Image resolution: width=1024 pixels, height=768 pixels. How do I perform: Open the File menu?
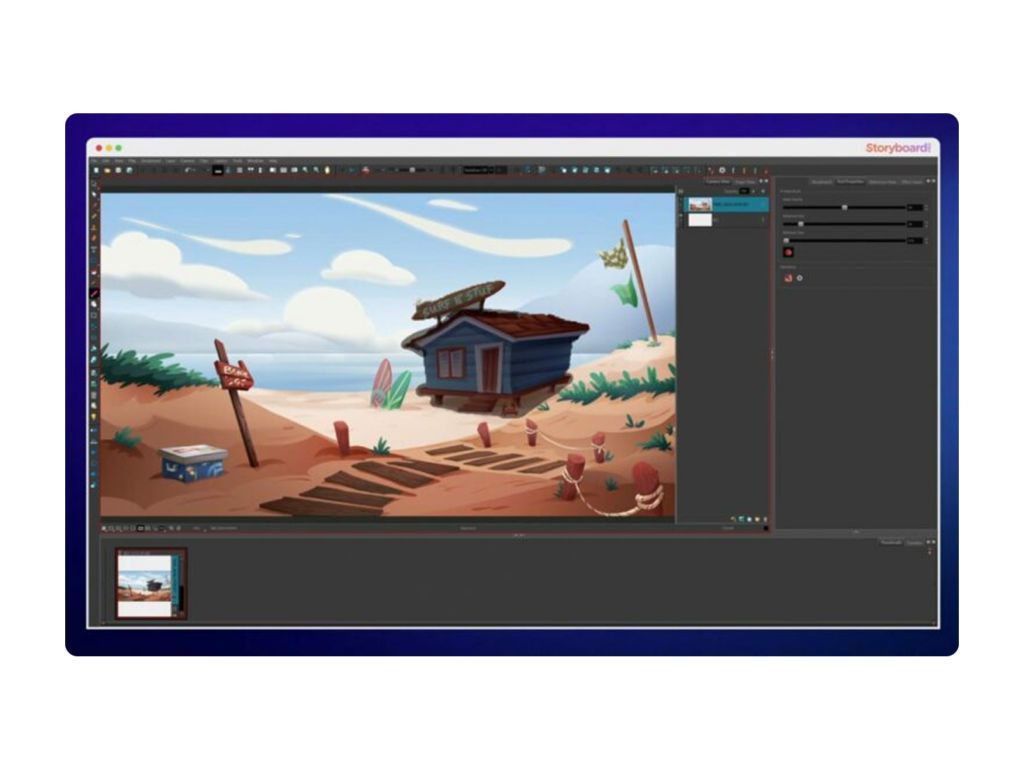click(95, 160)
